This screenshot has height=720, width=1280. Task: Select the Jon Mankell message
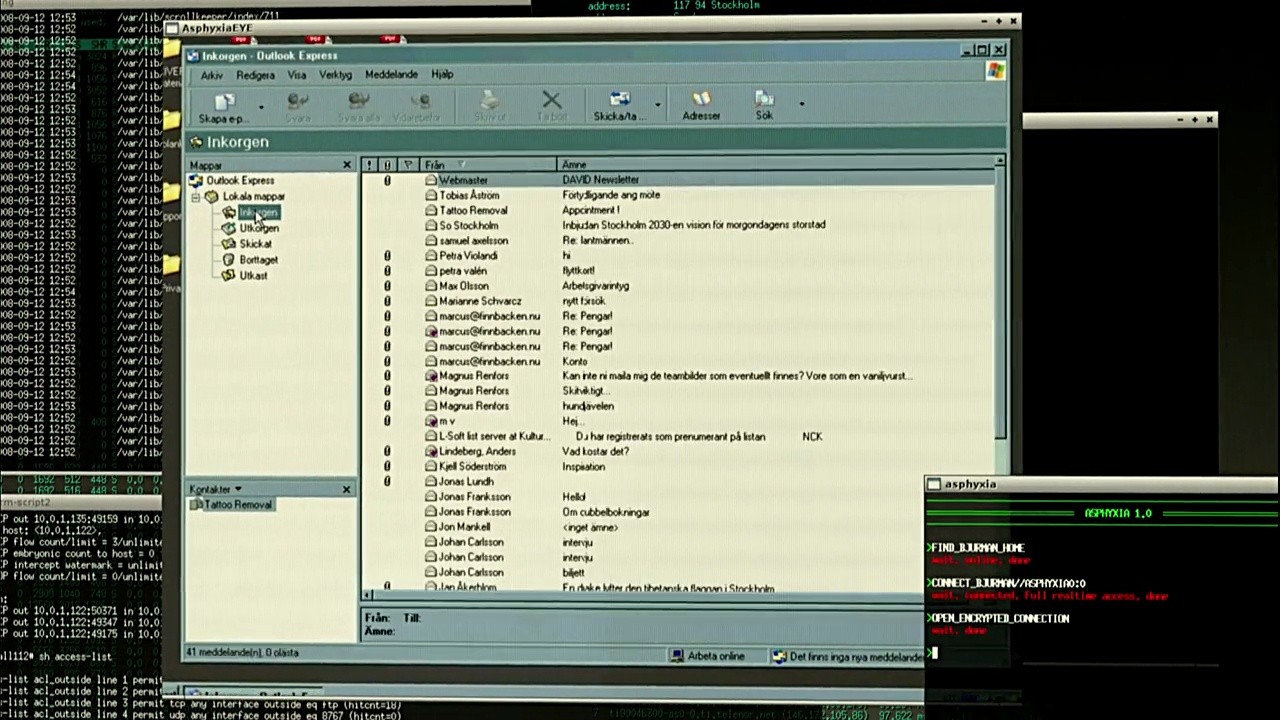[x=645, y=527]
